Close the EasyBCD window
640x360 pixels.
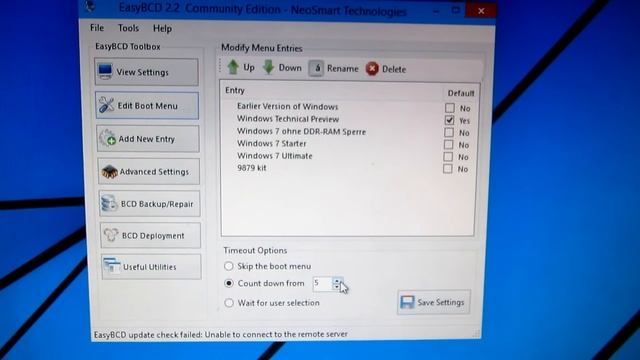[x=481, y=10]
